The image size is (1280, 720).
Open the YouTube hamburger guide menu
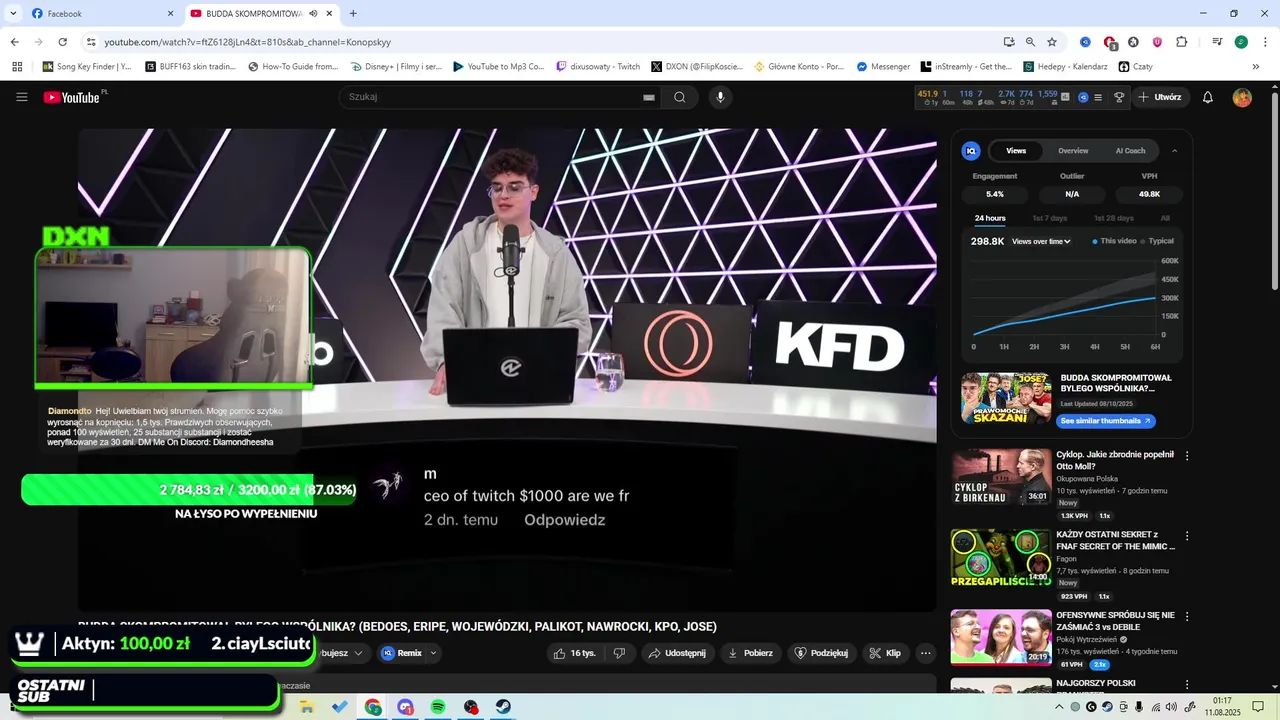(21, 97)
